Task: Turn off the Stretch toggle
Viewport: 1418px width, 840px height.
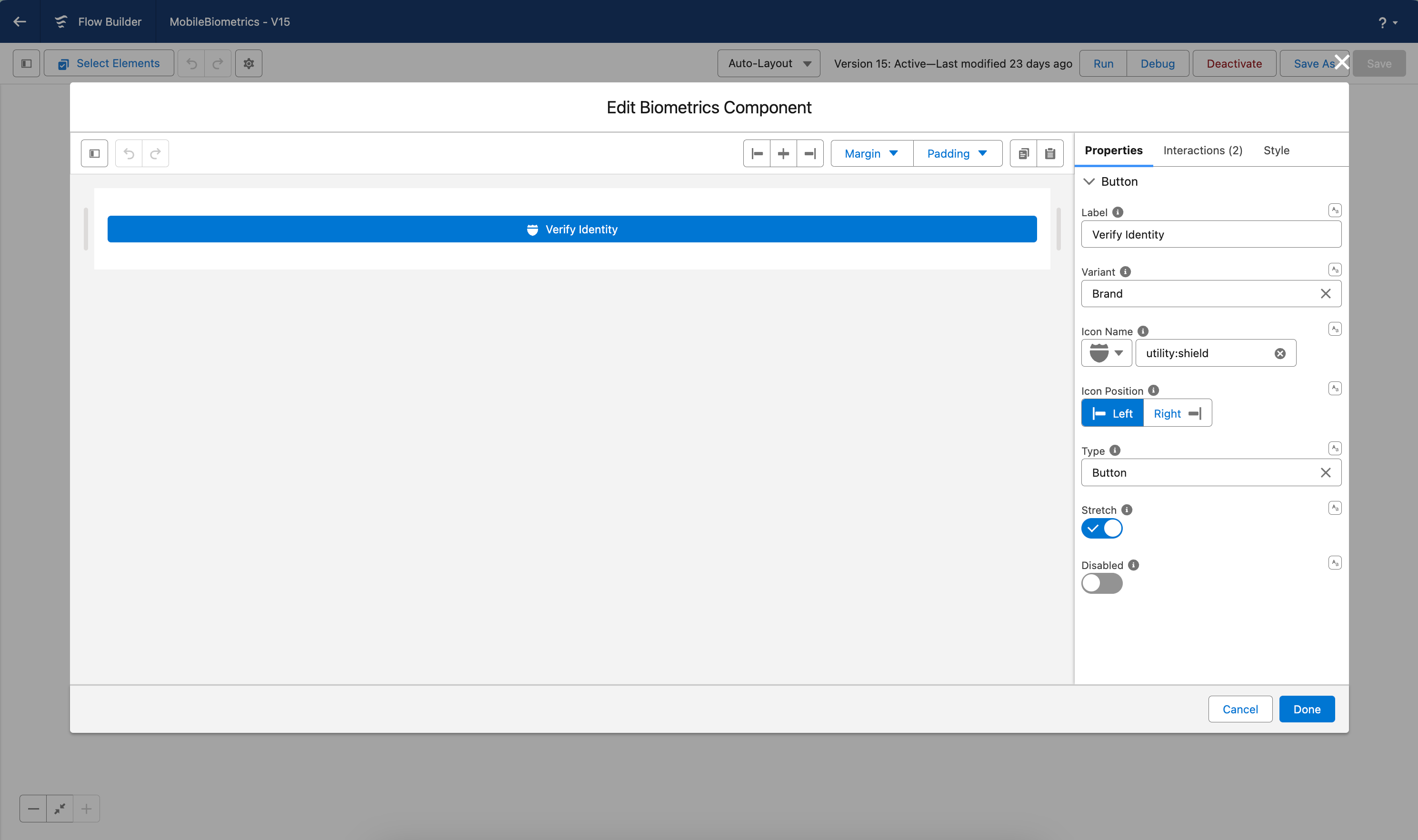Action: pyautogui.click(x=1101, y=528)
